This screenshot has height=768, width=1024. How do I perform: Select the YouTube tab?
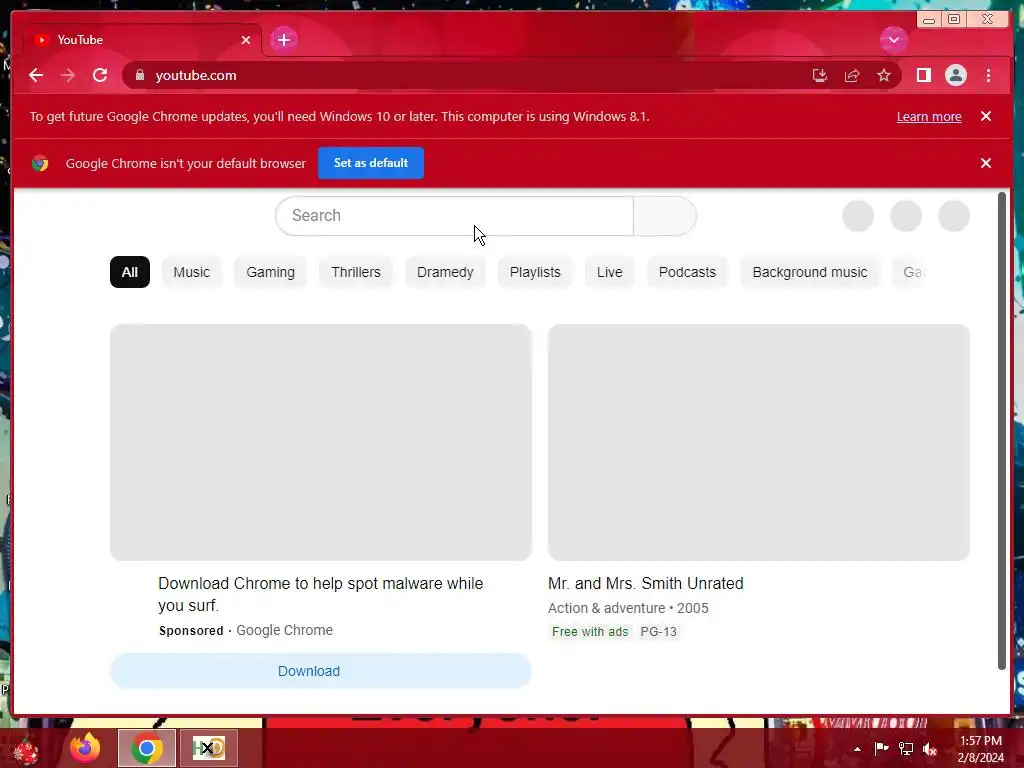141,40
